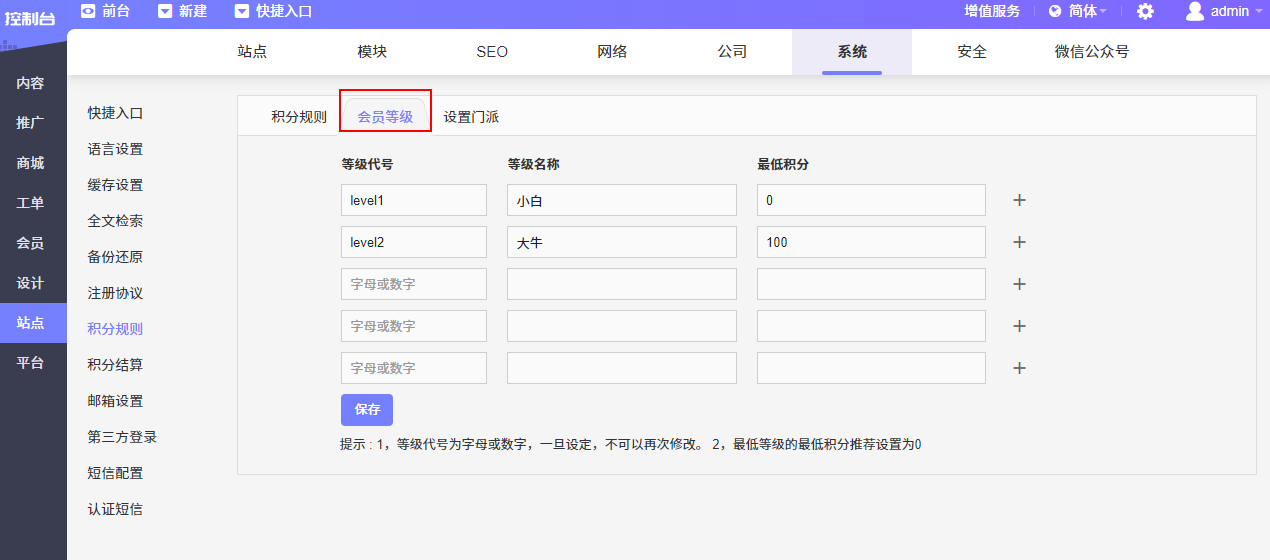The width and height of the screenshot is (1270, 560).
Task: Click the plus icon beside the level2 row
Action: click(x=1019, y=242)
